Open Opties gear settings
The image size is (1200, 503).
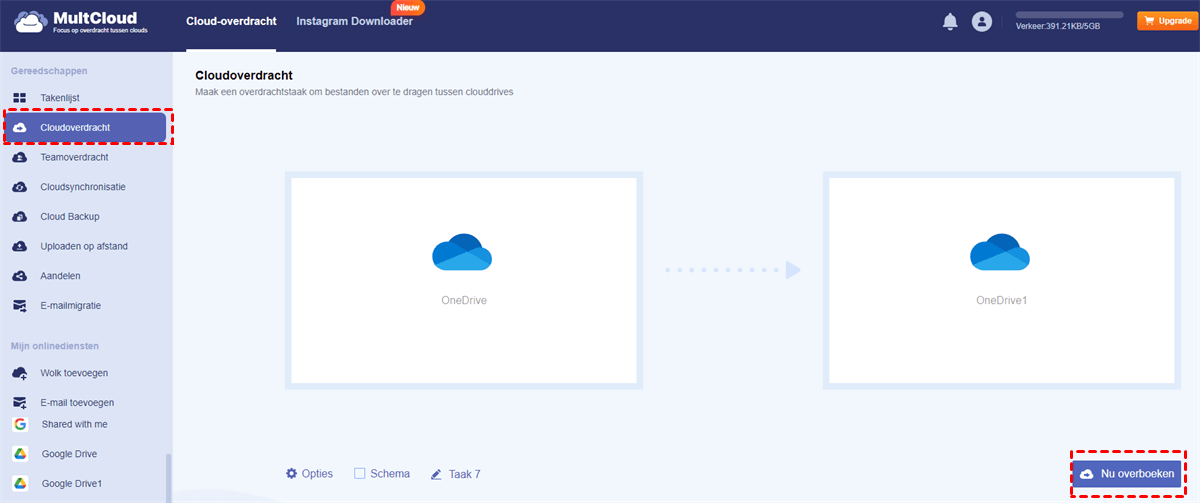click(x=309, y=474)
